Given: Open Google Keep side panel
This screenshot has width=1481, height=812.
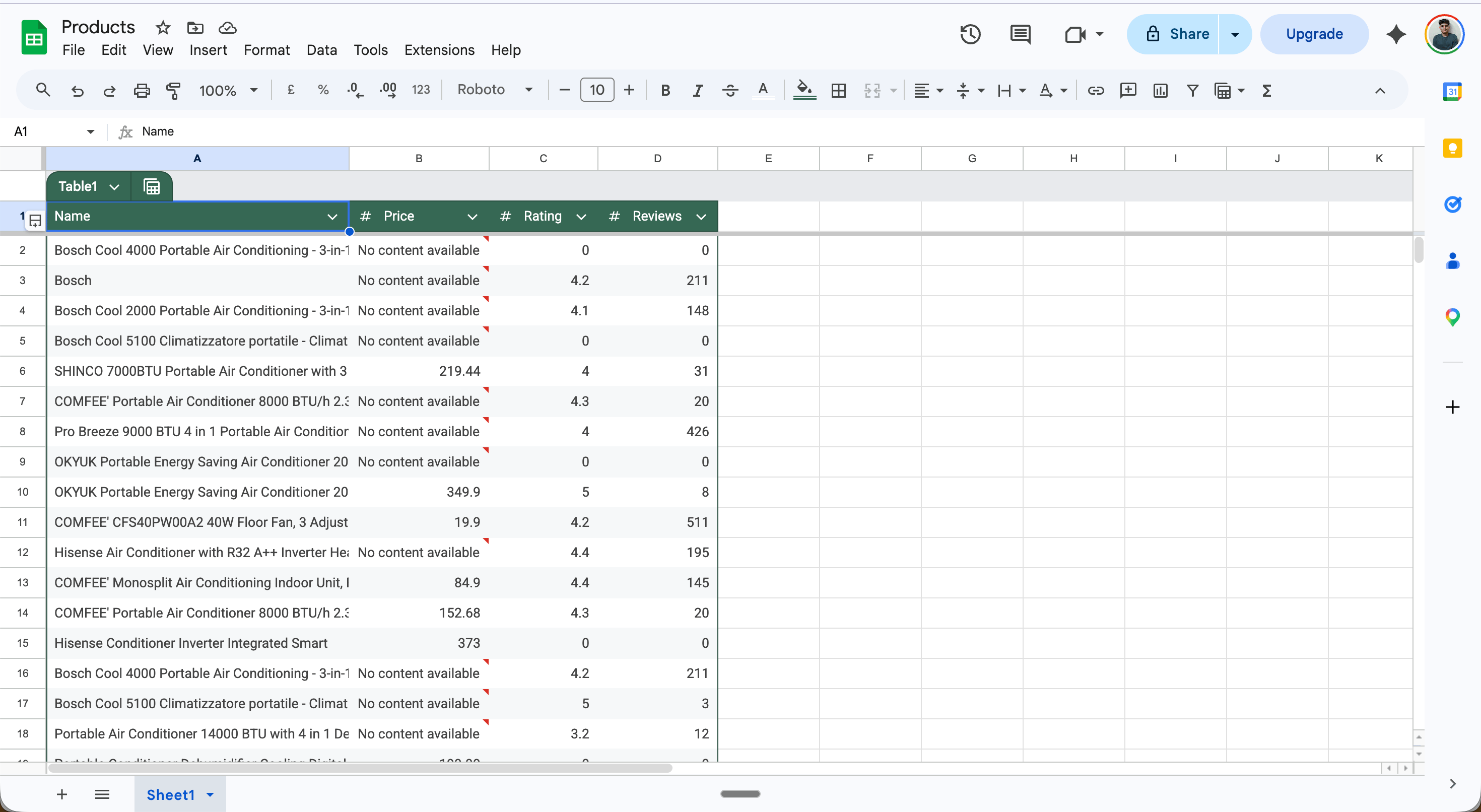Looking at the screenshot, I should pyautogui.click(x=1452, y=148).
